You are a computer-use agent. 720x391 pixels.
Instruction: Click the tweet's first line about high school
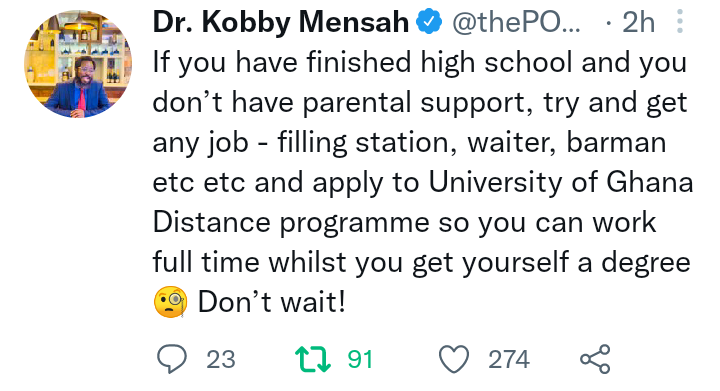click(x=420, y=62)
